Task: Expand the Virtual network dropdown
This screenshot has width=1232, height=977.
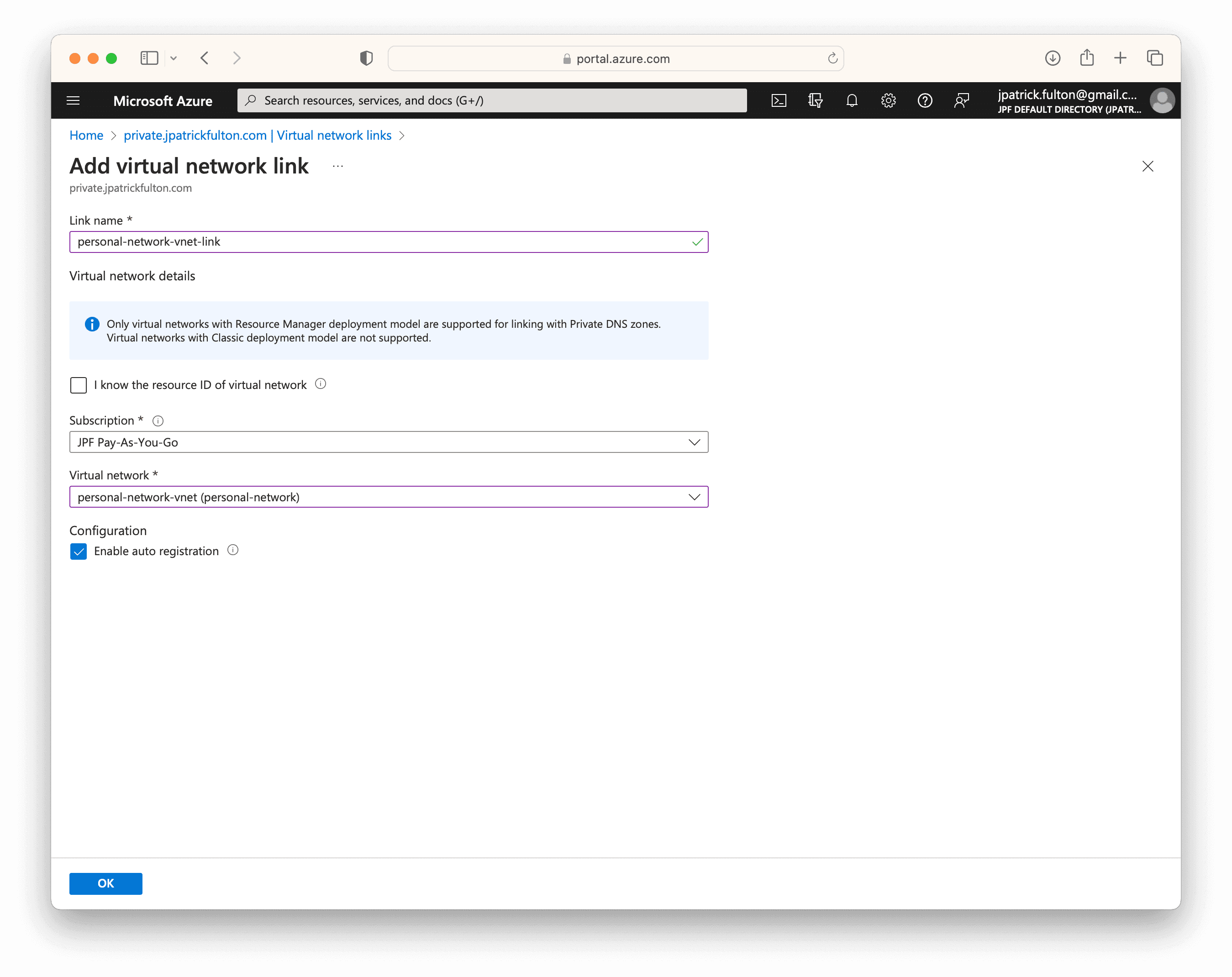Action: coord(389,497)
